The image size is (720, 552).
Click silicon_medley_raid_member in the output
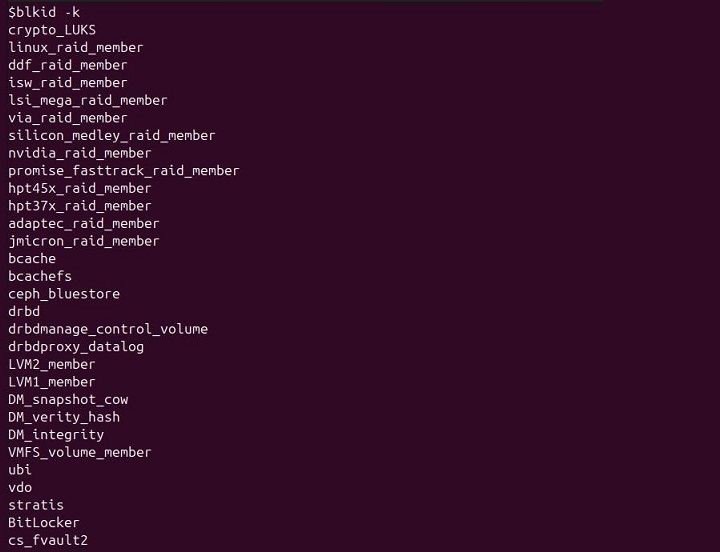[x=112, y=135]
